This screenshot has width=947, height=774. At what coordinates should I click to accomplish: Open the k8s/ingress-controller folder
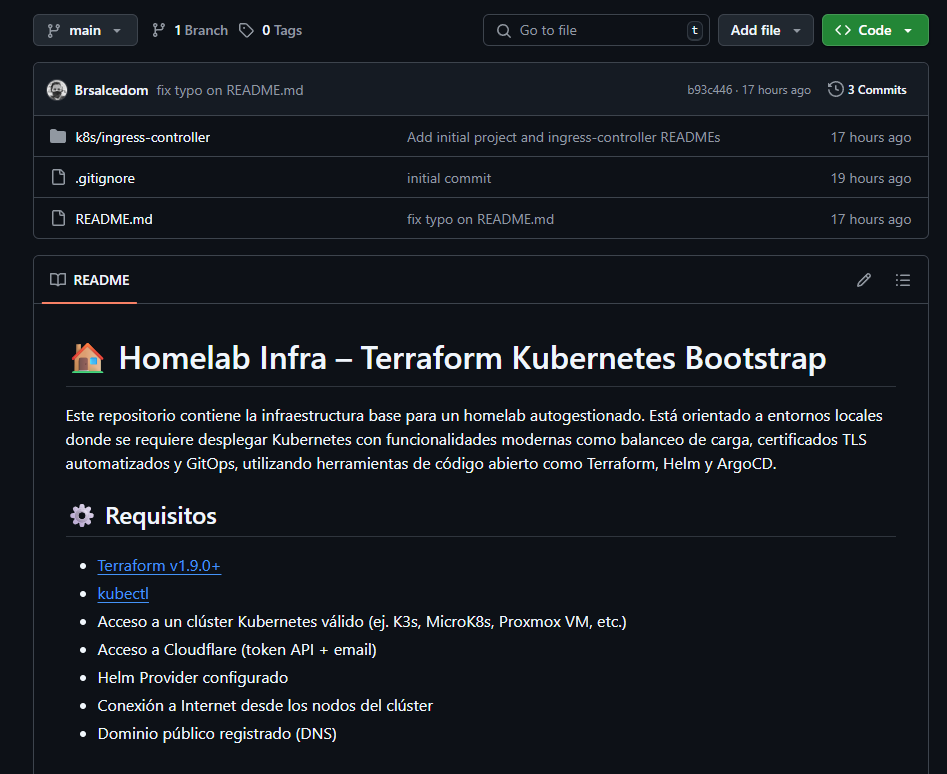[x=143, y=137]
